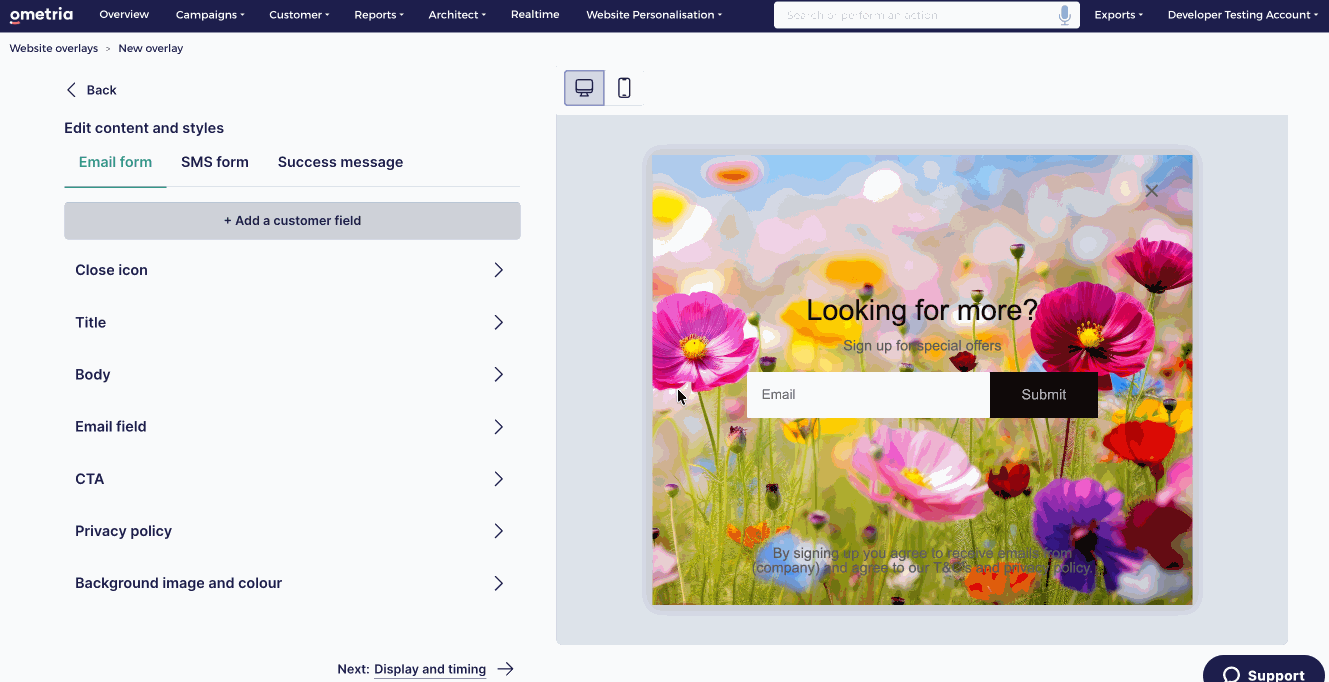Viewport: 1329px width, 682px height.
Task: Click the Back arrow icon
Action: (71, 90)
